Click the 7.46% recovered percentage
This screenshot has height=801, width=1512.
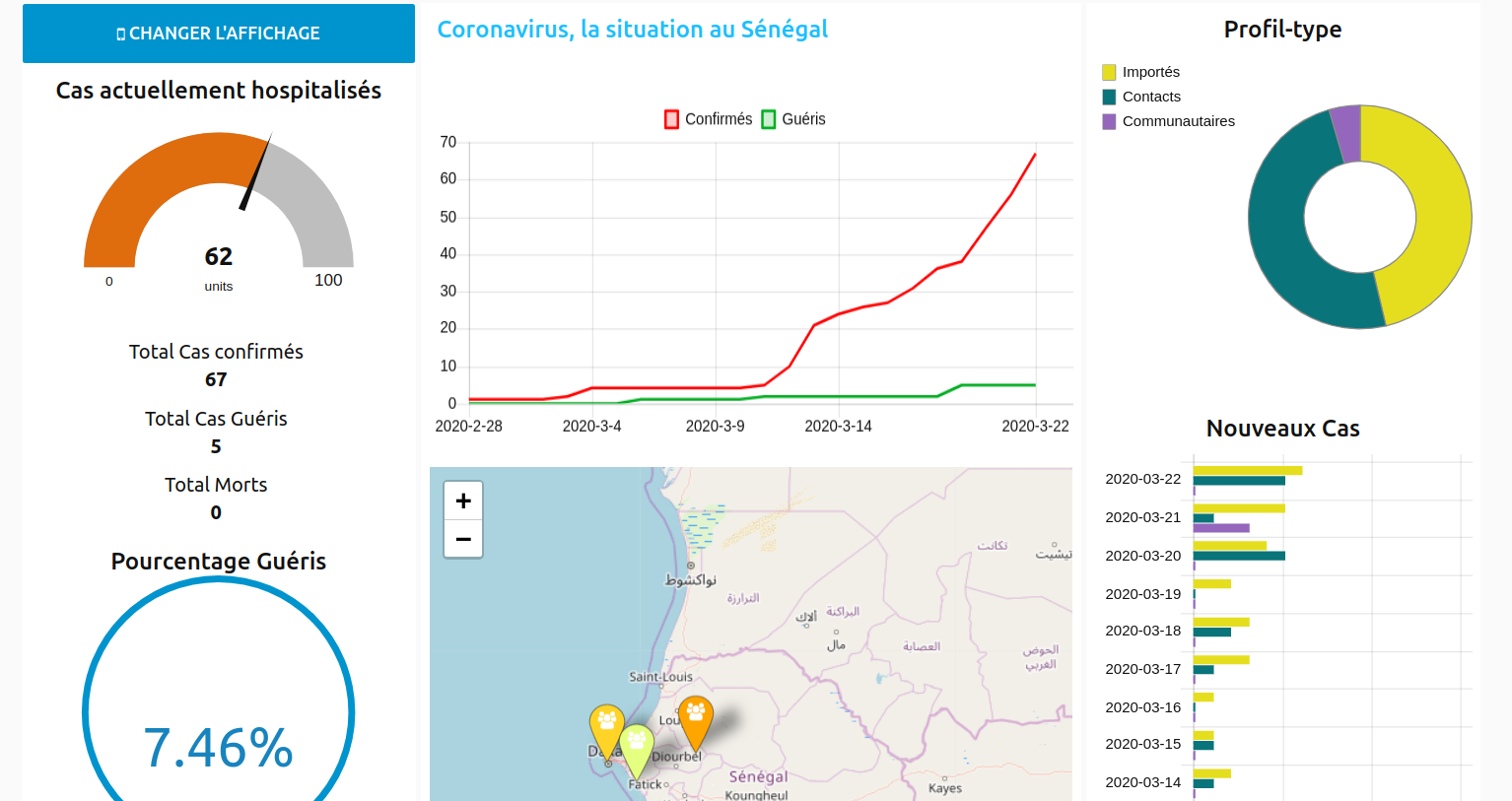pyautogui.click(x=219, y=748)
